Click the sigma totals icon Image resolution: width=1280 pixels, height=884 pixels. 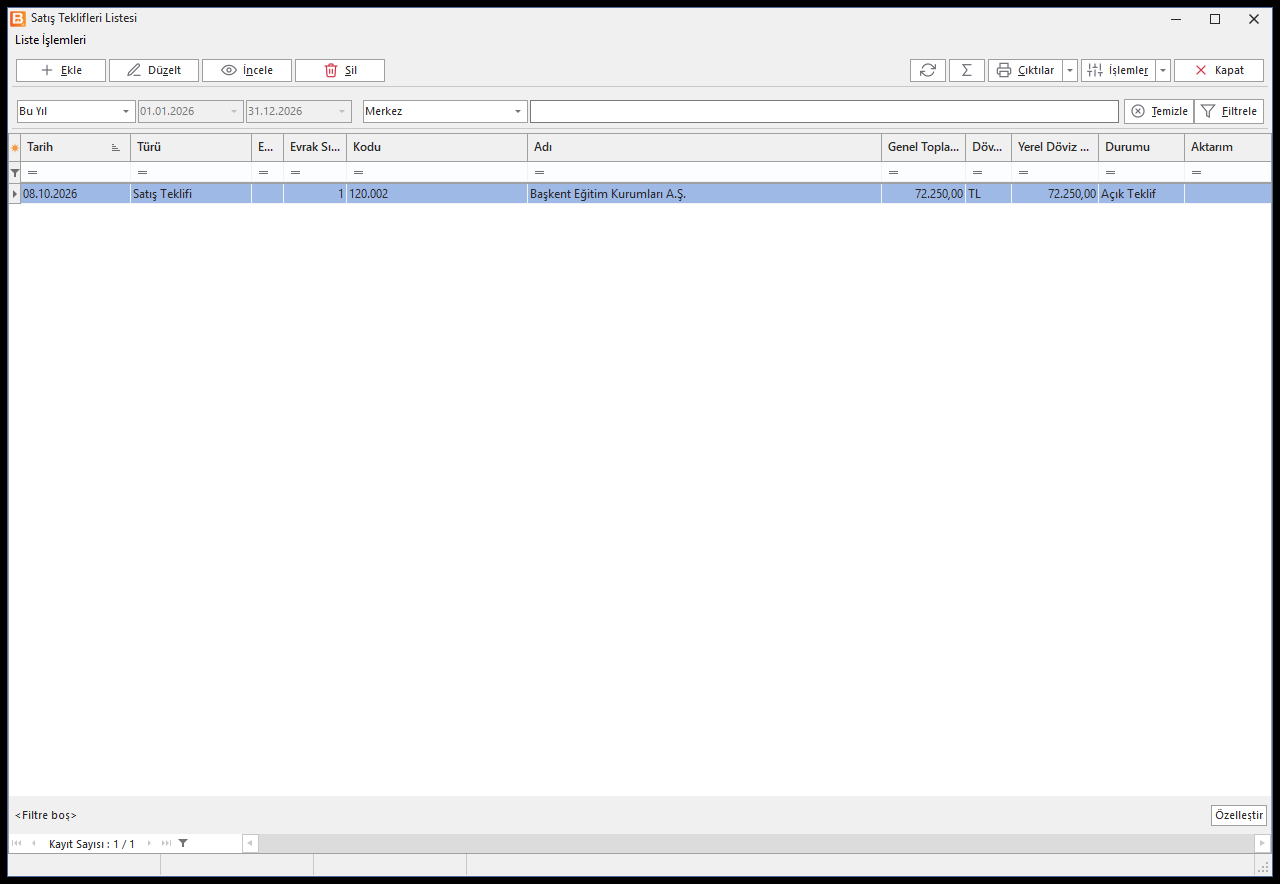[967, 70]
